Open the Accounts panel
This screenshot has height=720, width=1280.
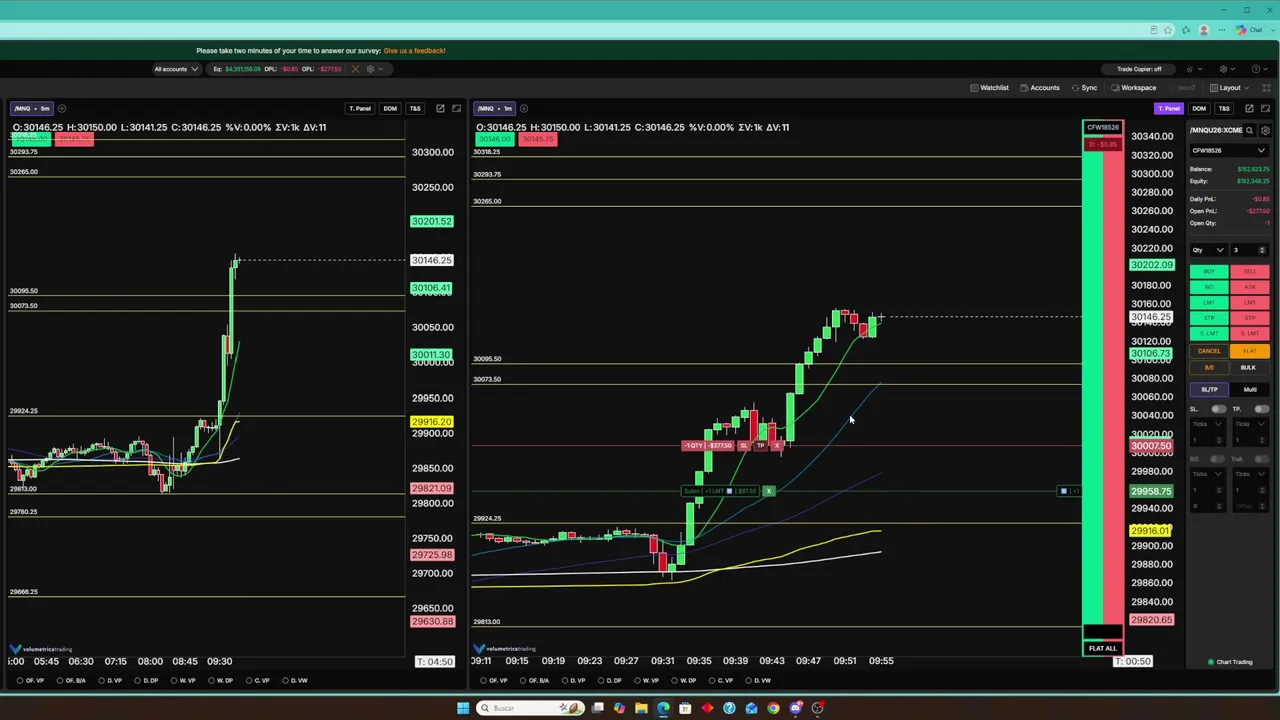pos(1039,88)
